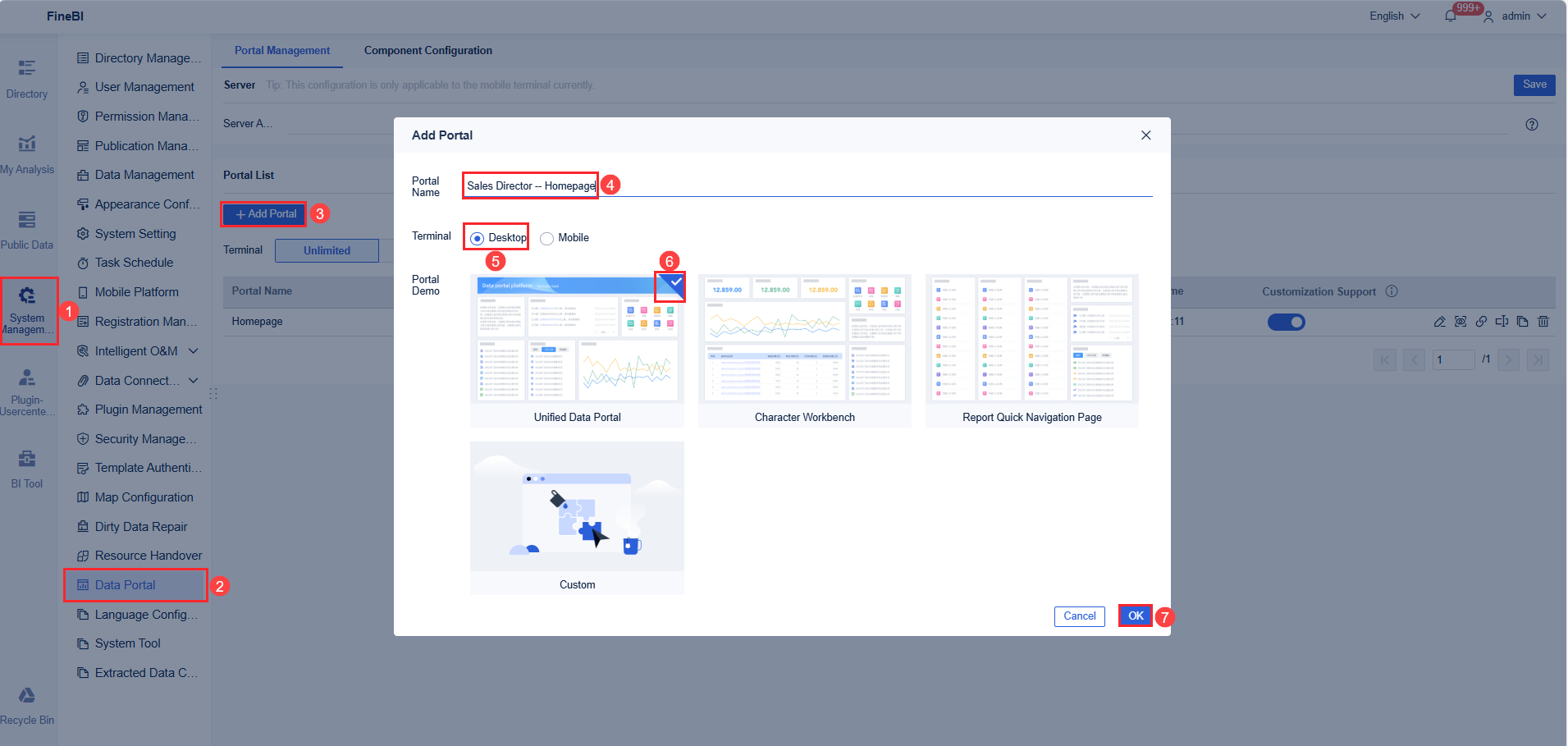The width and height of the screenshot is (1568, 746).
Task: Delete Homepage portal with trash icon
Action: tap(1543, 322)
